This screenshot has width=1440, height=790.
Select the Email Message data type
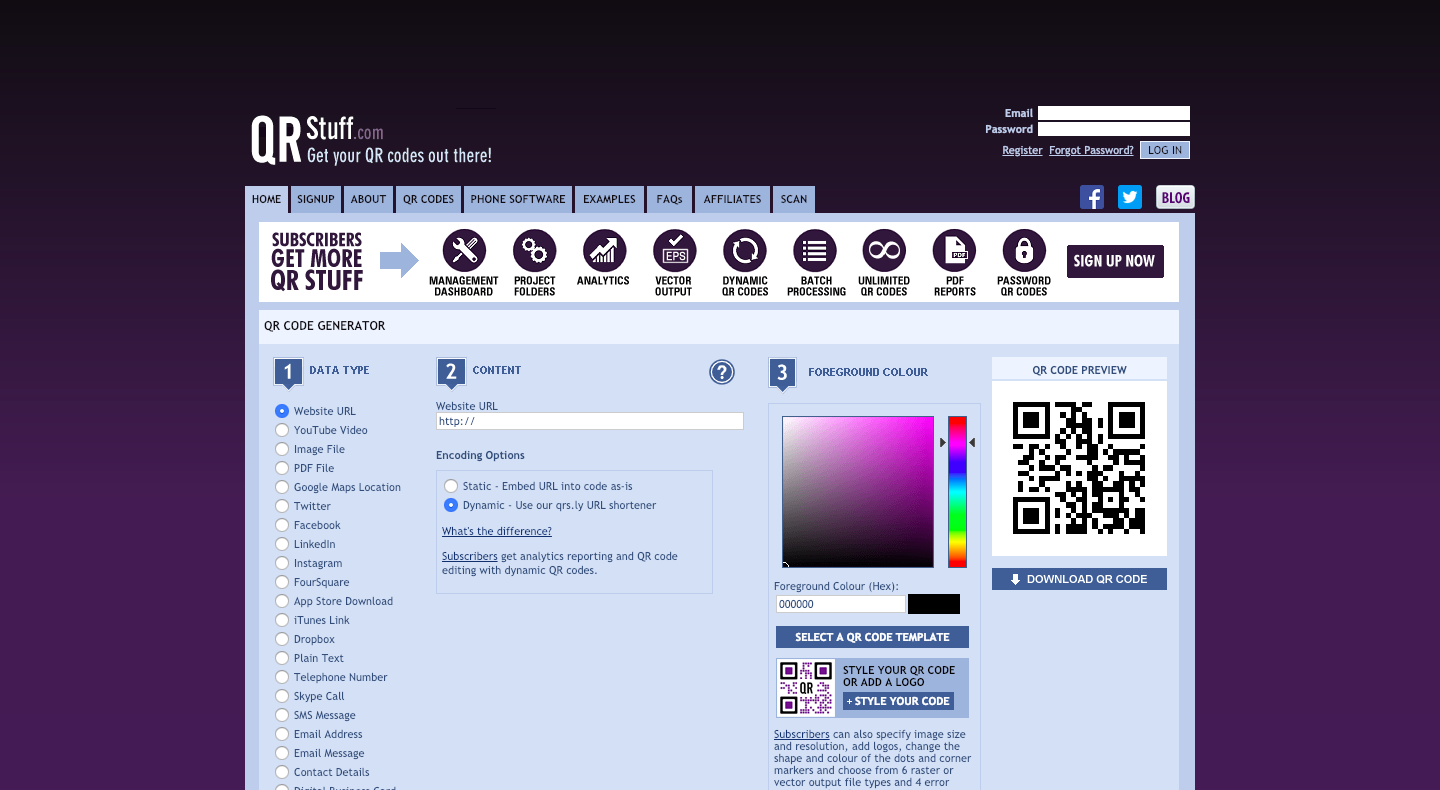[282, 753]
